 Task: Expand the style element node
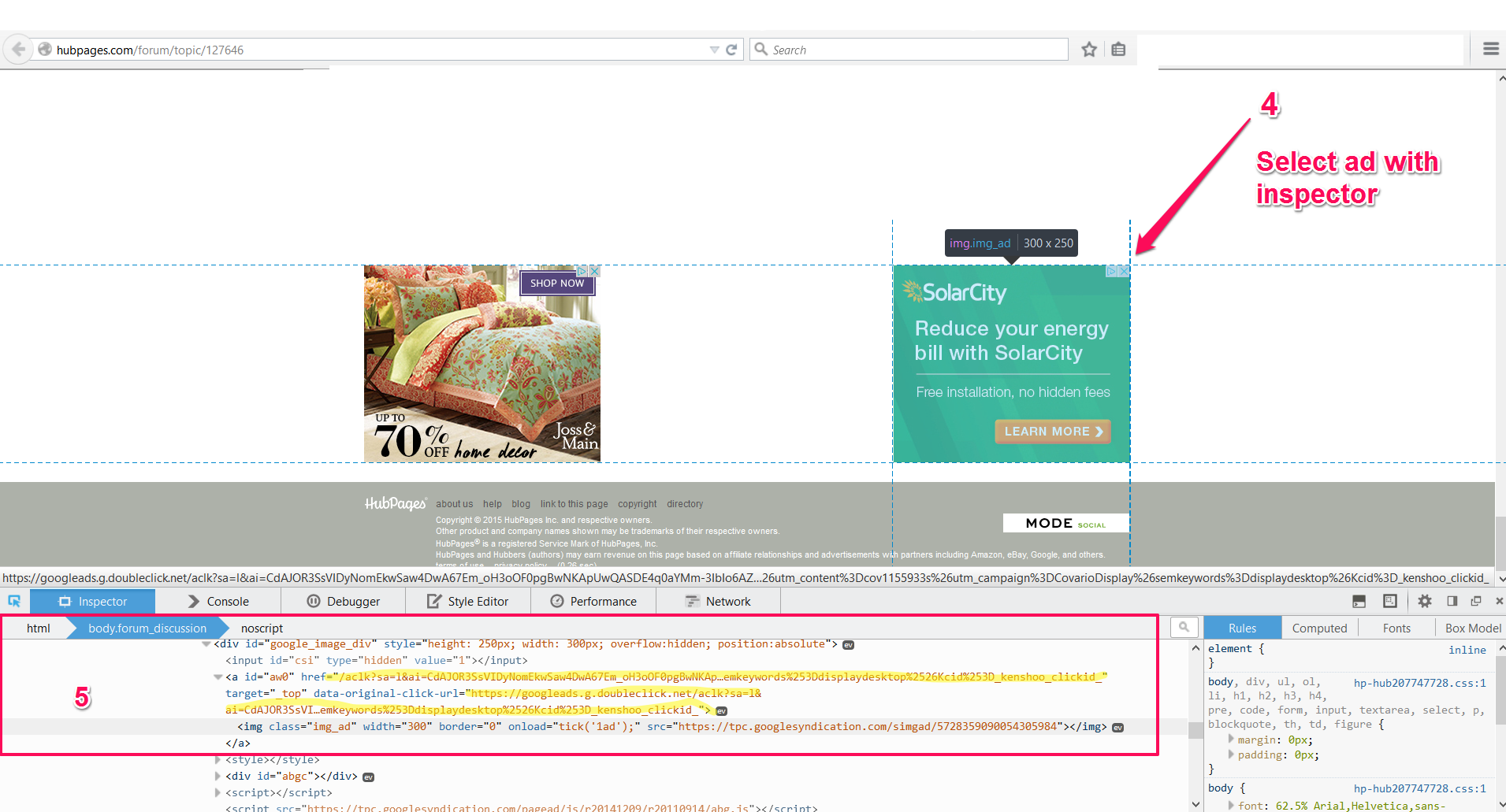coord(218,760)
